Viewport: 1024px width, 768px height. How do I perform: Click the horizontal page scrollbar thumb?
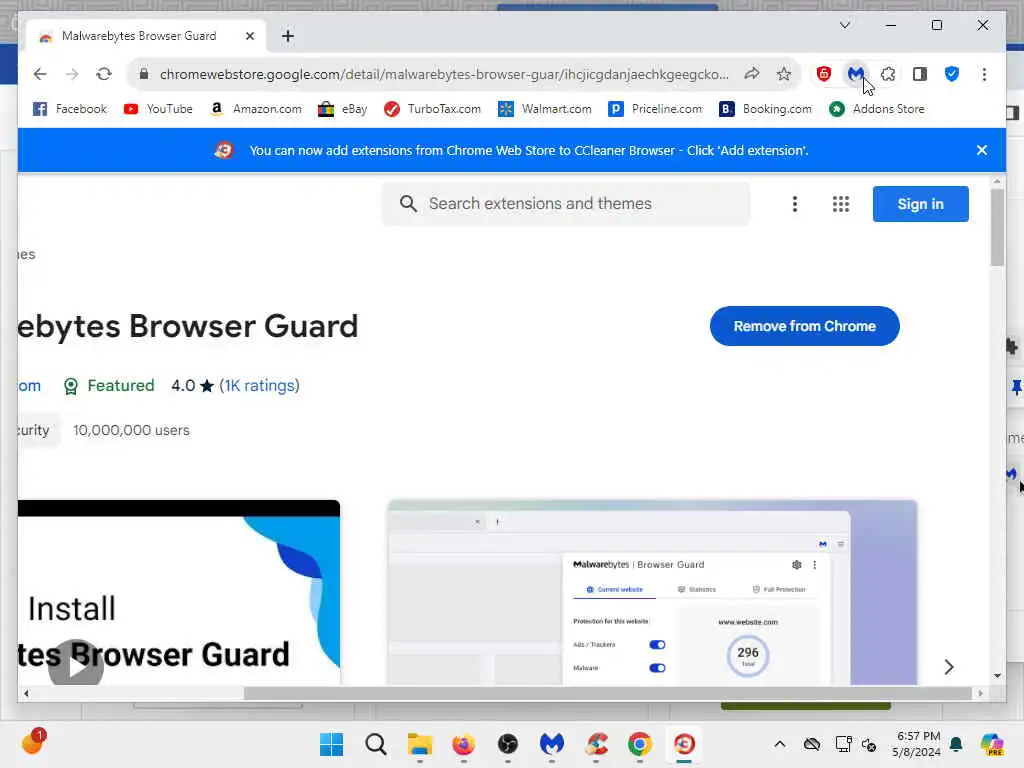(x=607, y=694)
